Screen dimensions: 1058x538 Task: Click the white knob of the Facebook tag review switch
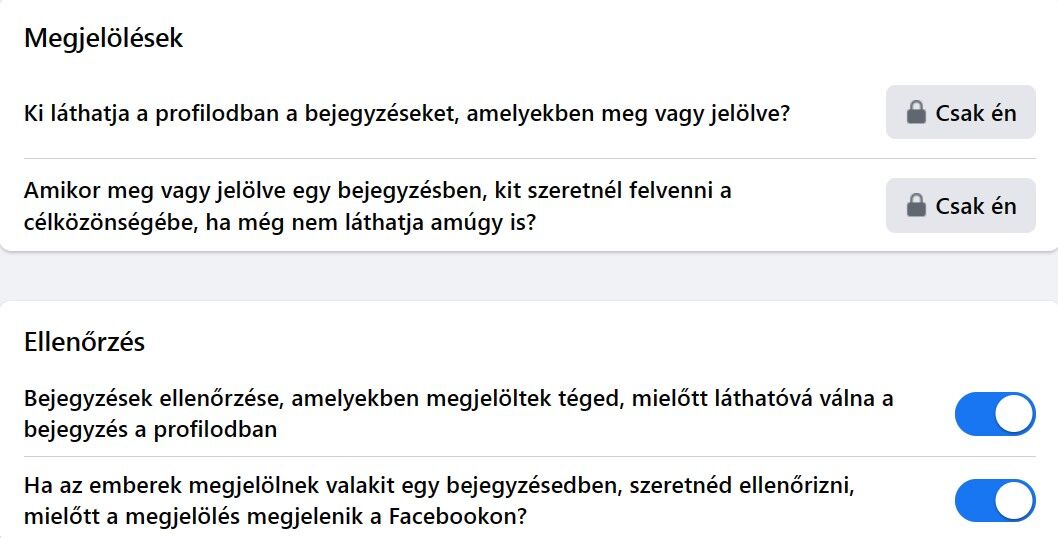pos(1014,501)
